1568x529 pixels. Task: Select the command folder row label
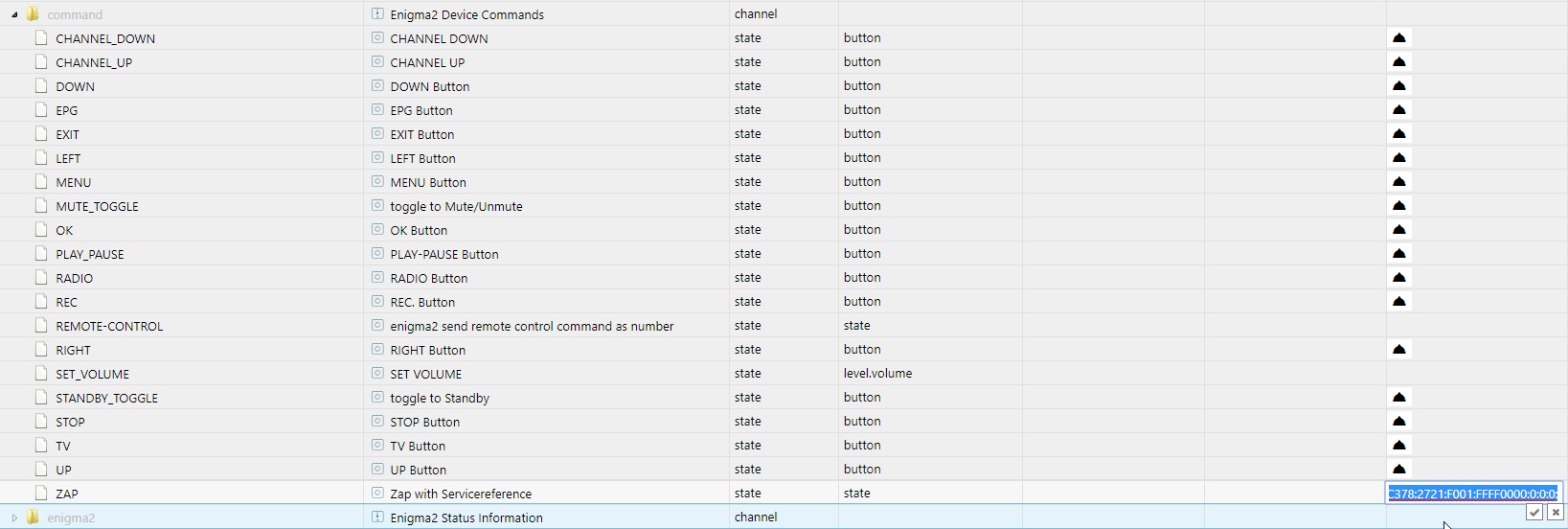tap(75, 14)
